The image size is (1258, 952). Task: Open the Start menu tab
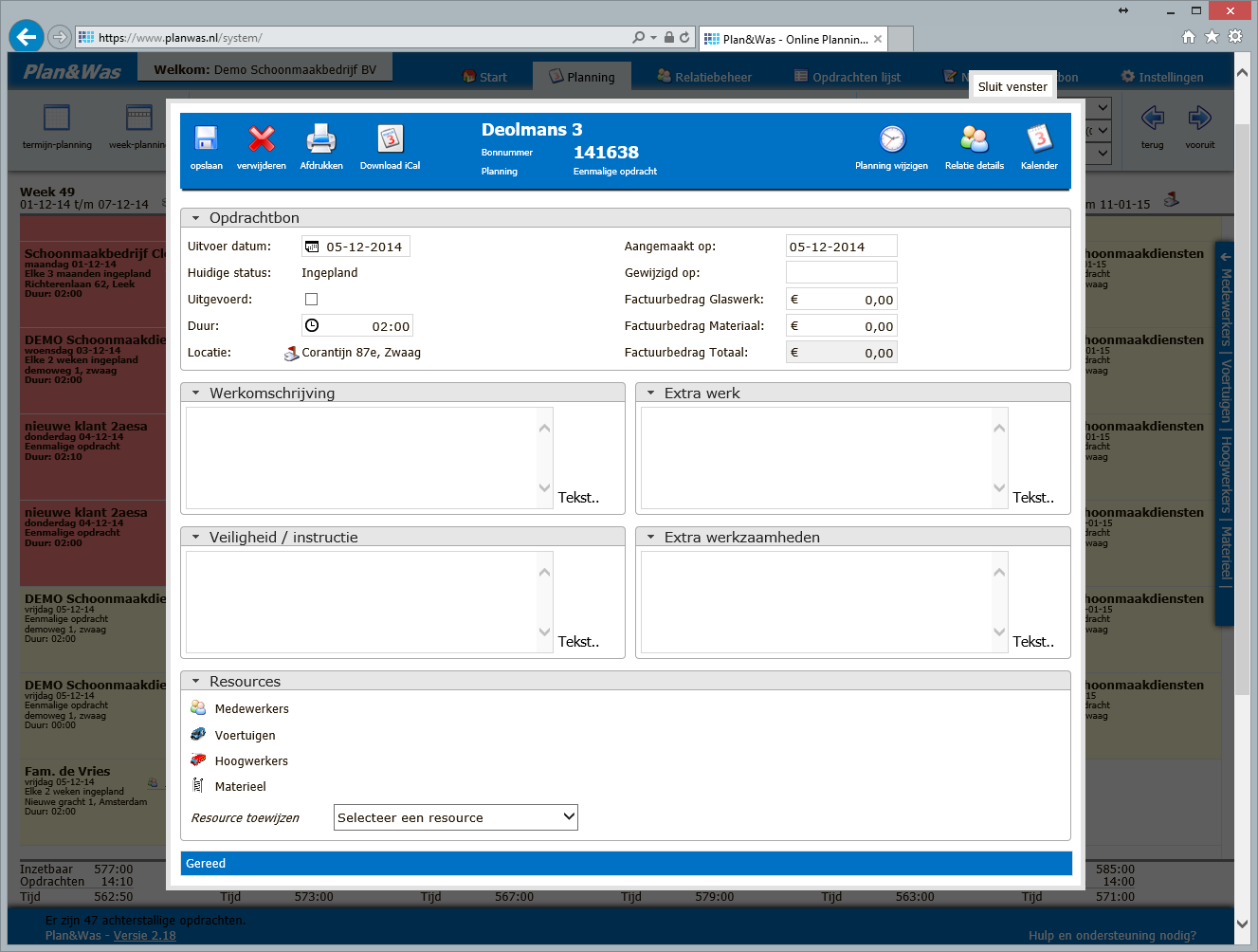tap(484, 77)
